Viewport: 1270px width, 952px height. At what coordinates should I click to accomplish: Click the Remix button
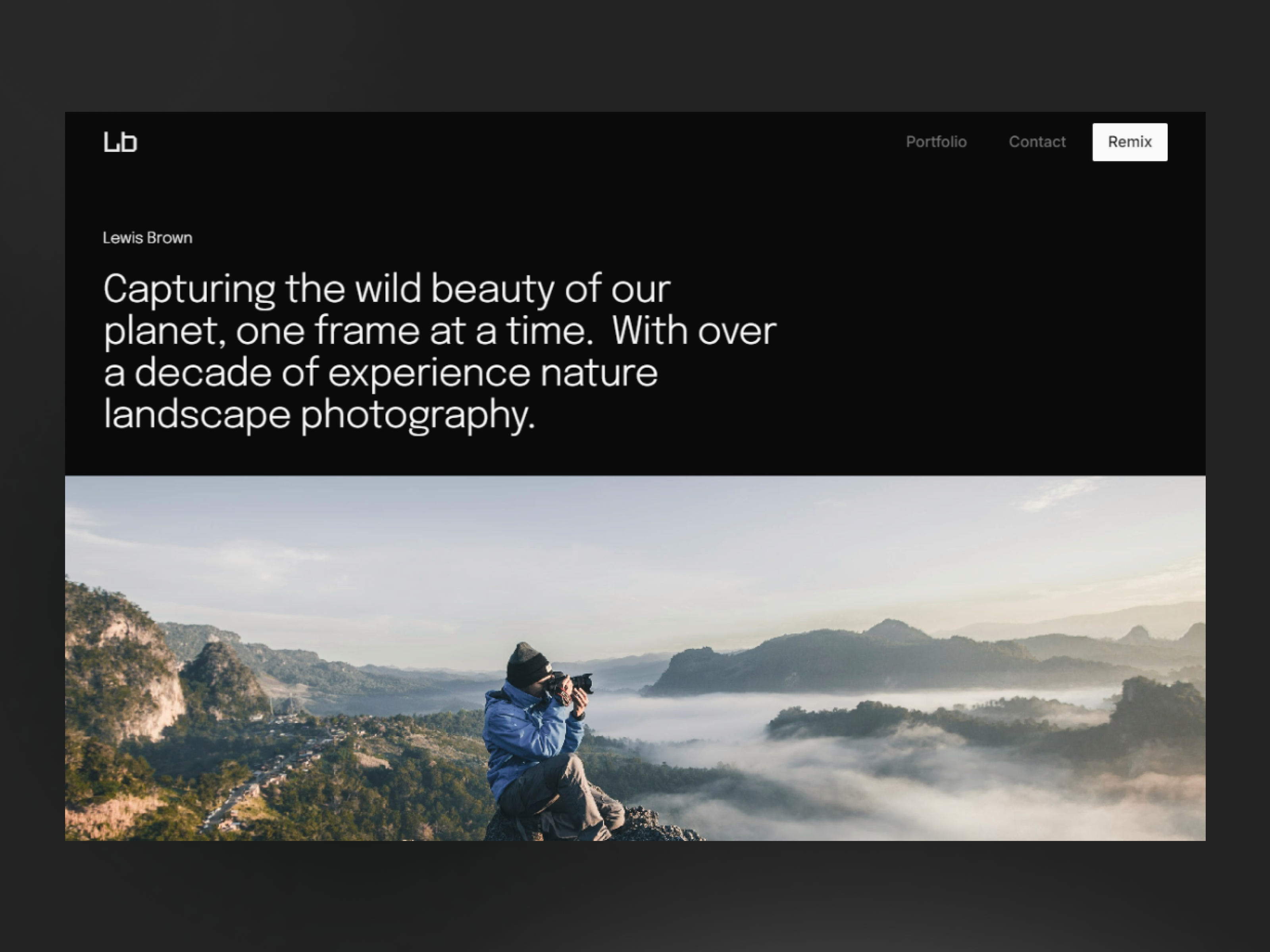pyautogui.click(x=1130, y=142)
